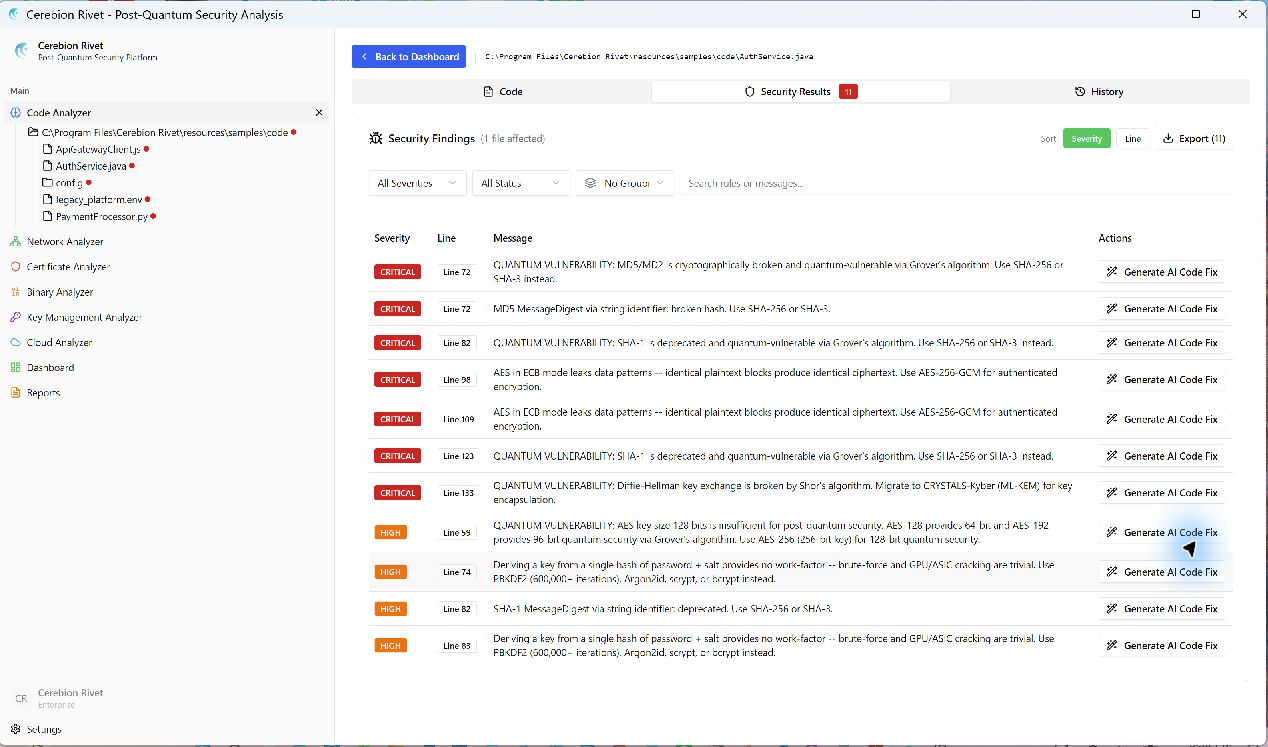Click the Code Analyzer icon
The width and height of the screenshot is (1268, 747).
[15, 113]
